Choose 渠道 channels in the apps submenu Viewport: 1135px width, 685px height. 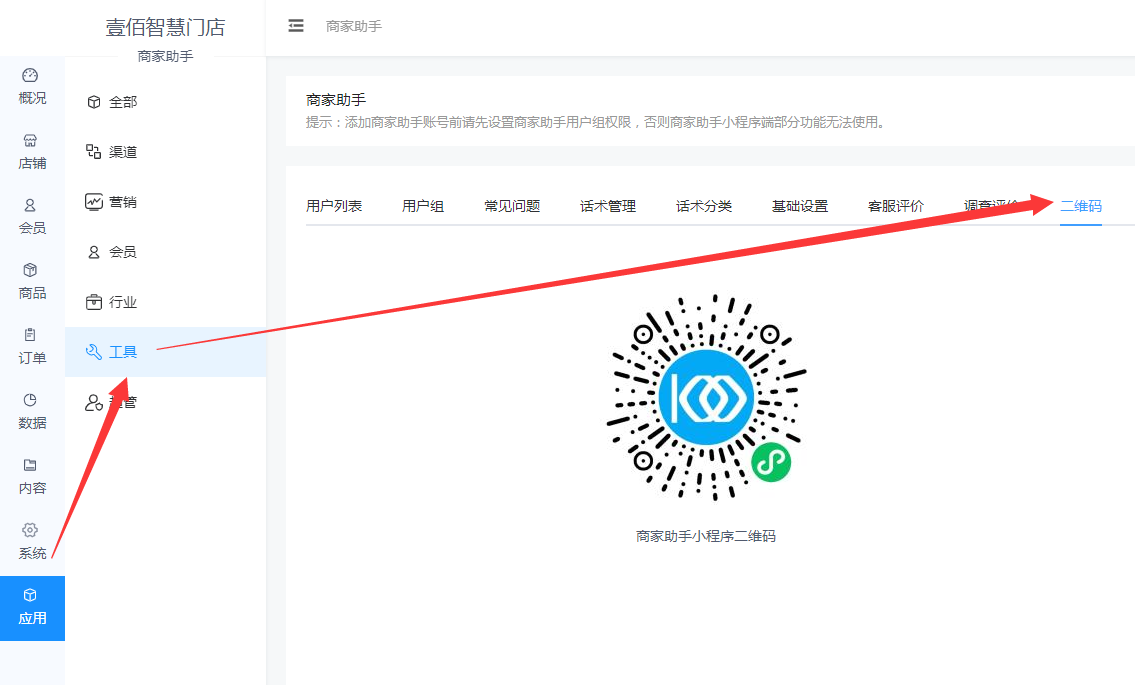tap(166, 152)
